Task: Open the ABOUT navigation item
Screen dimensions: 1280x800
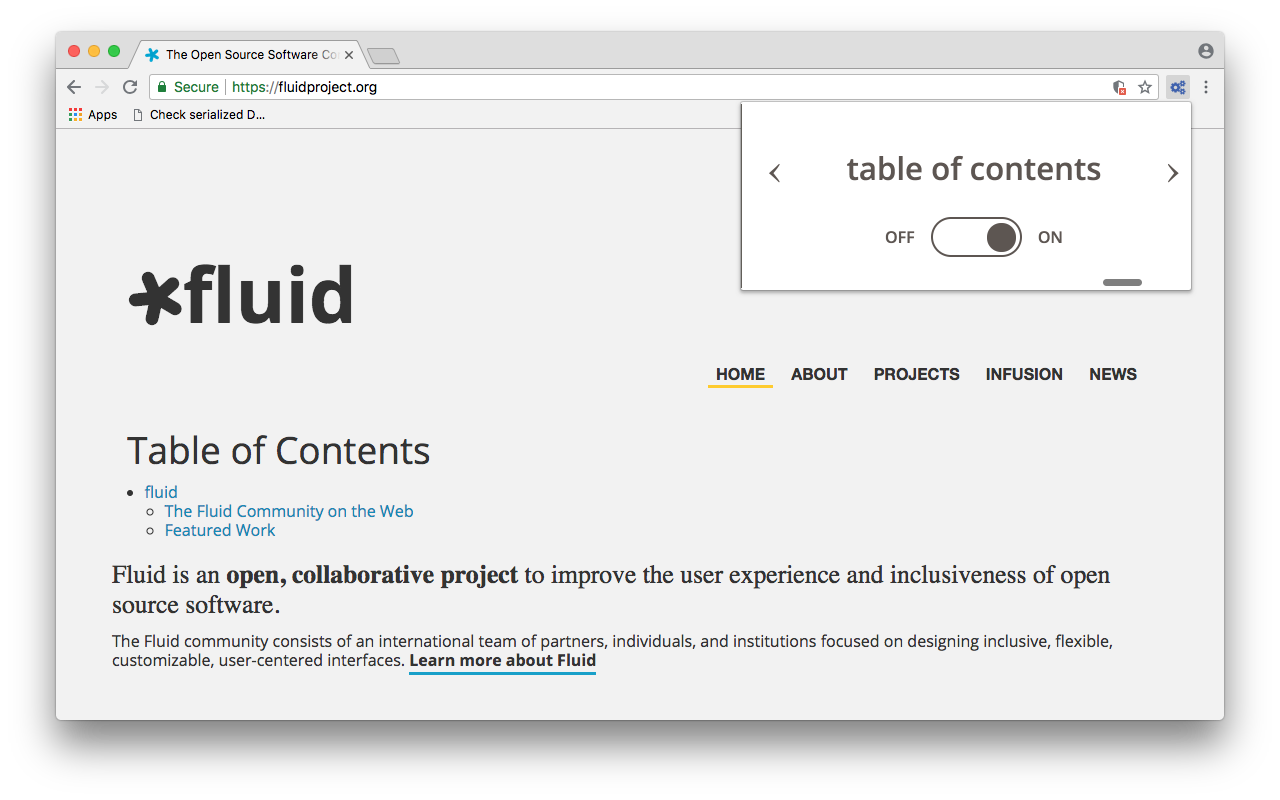Action: coord(819,374)
